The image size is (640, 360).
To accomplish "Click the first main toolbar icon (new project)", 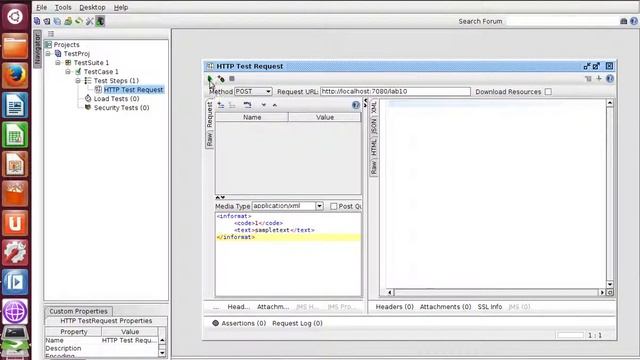I will tap(37, 21).
